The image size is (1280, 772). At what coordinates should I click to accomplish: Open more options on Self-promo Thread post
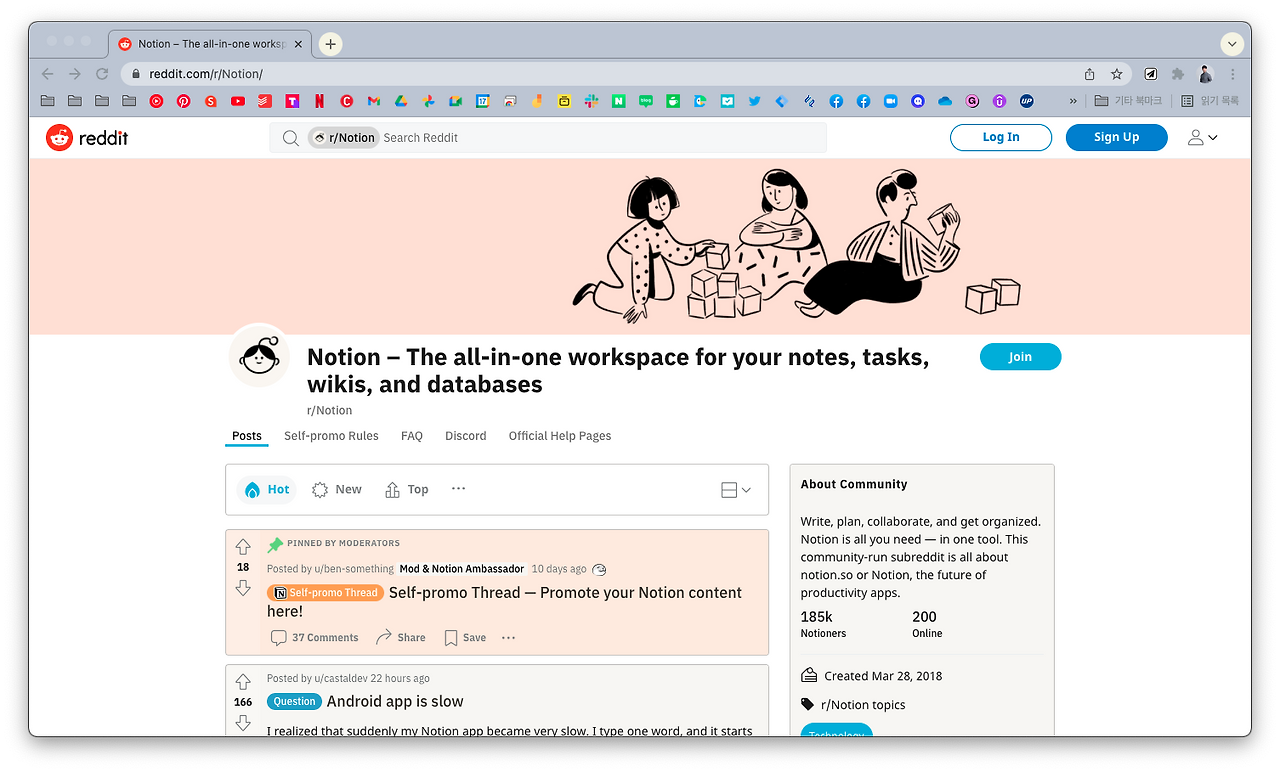tap(508, 638)
